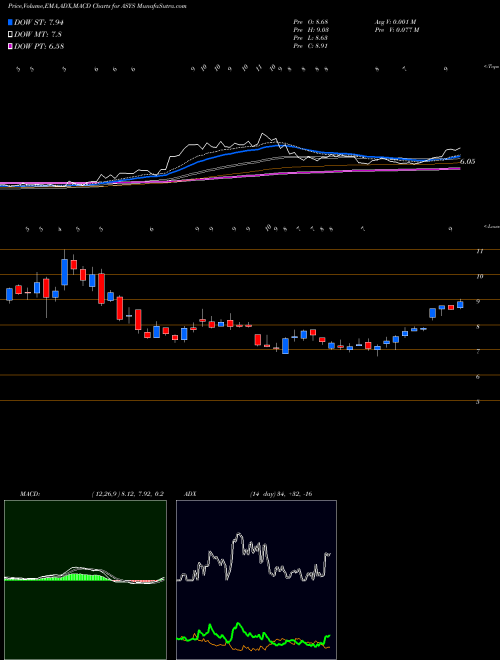Click the 'Pre C: 8.91' value
Image resolution: width=500 pixels, height=660 pixels.
[311, 46]
